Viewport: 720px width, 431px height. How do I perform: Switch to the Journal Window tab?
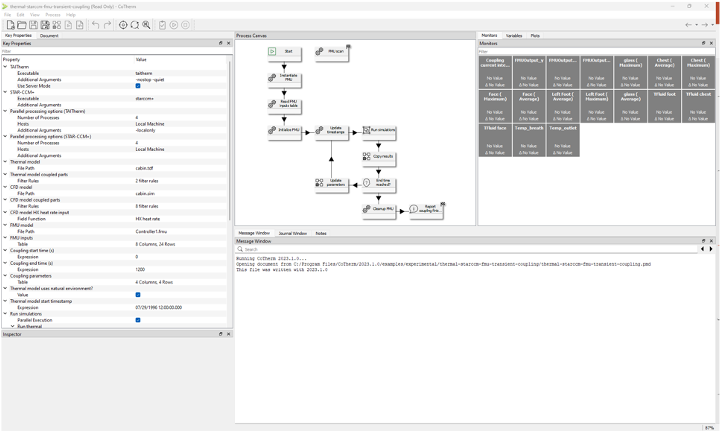tap(292, 233)
